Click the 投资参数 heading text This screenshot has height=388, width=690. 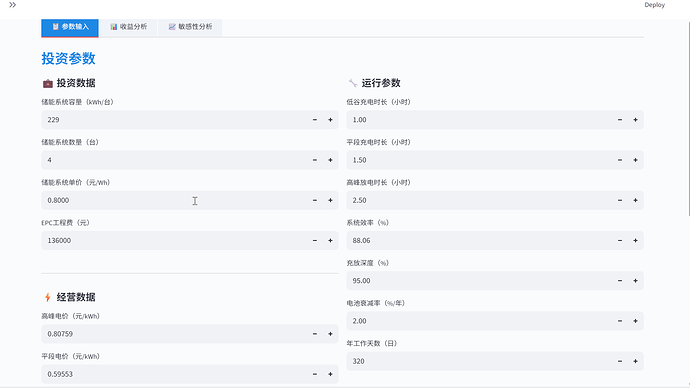click(x=68, y=59)
